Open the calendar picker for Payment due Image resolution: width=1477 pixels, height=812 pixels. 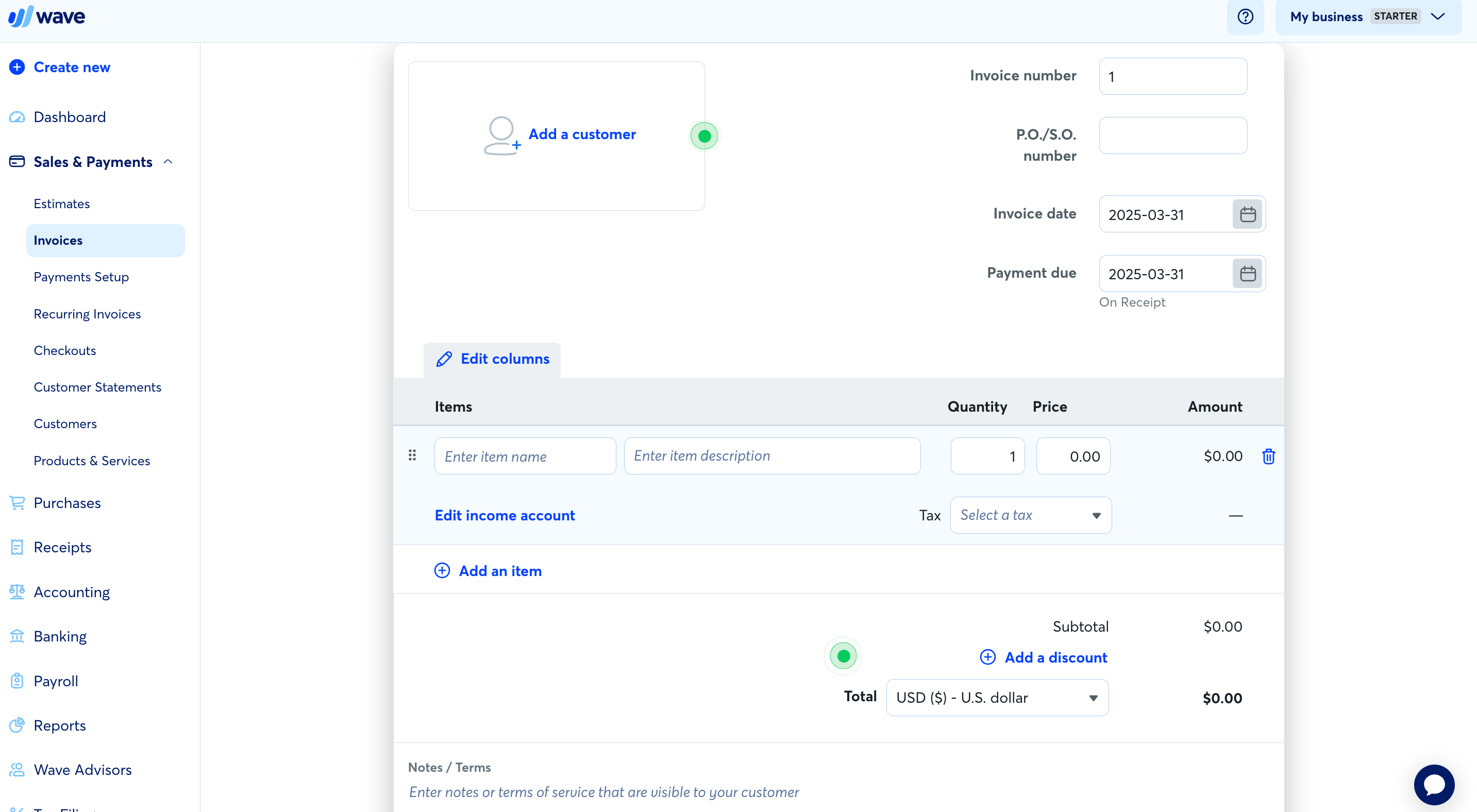(1248, 274)
